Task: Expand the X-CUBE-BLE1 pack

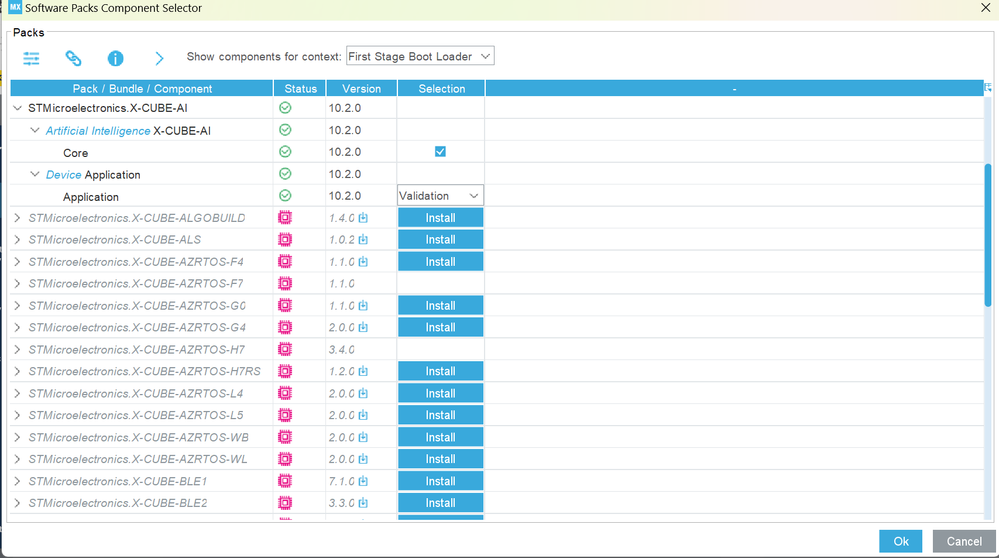Action: pyautogui.click(x=17, y=481)
